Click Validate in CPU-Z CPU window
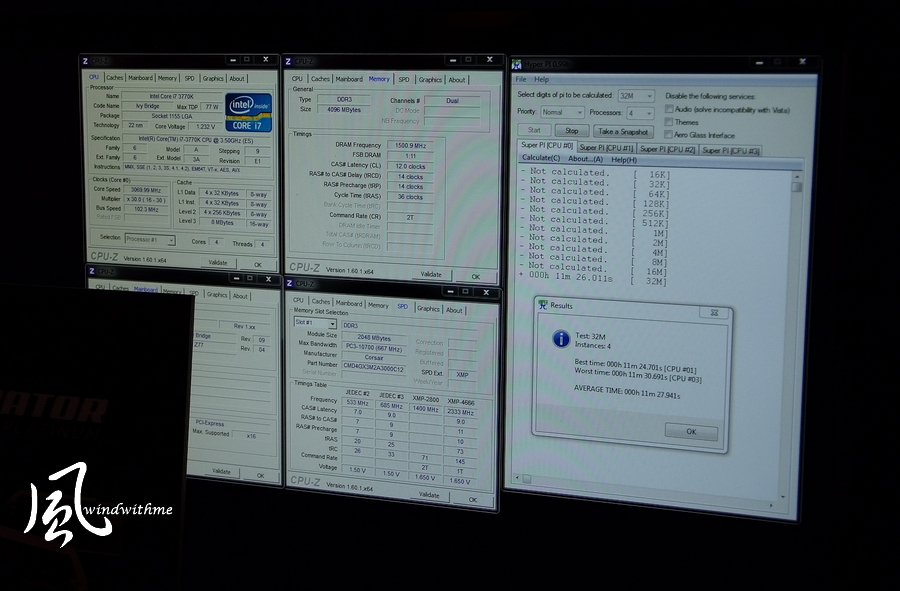Image resolution: width=900 pixels, height=591 pixels. point(218,262)
